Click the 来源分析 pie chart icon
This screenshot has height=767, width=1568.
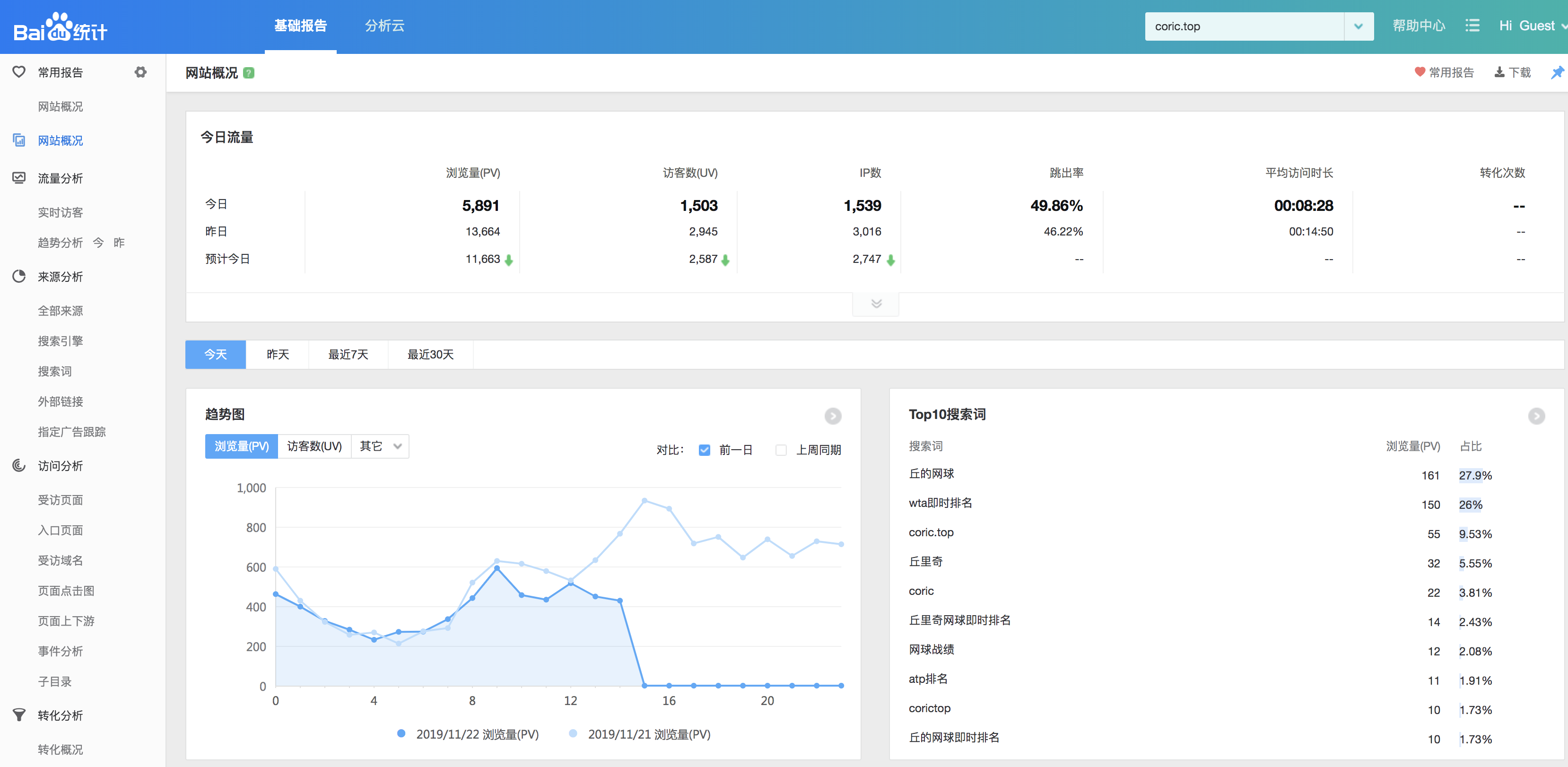(x=19, y=276)
